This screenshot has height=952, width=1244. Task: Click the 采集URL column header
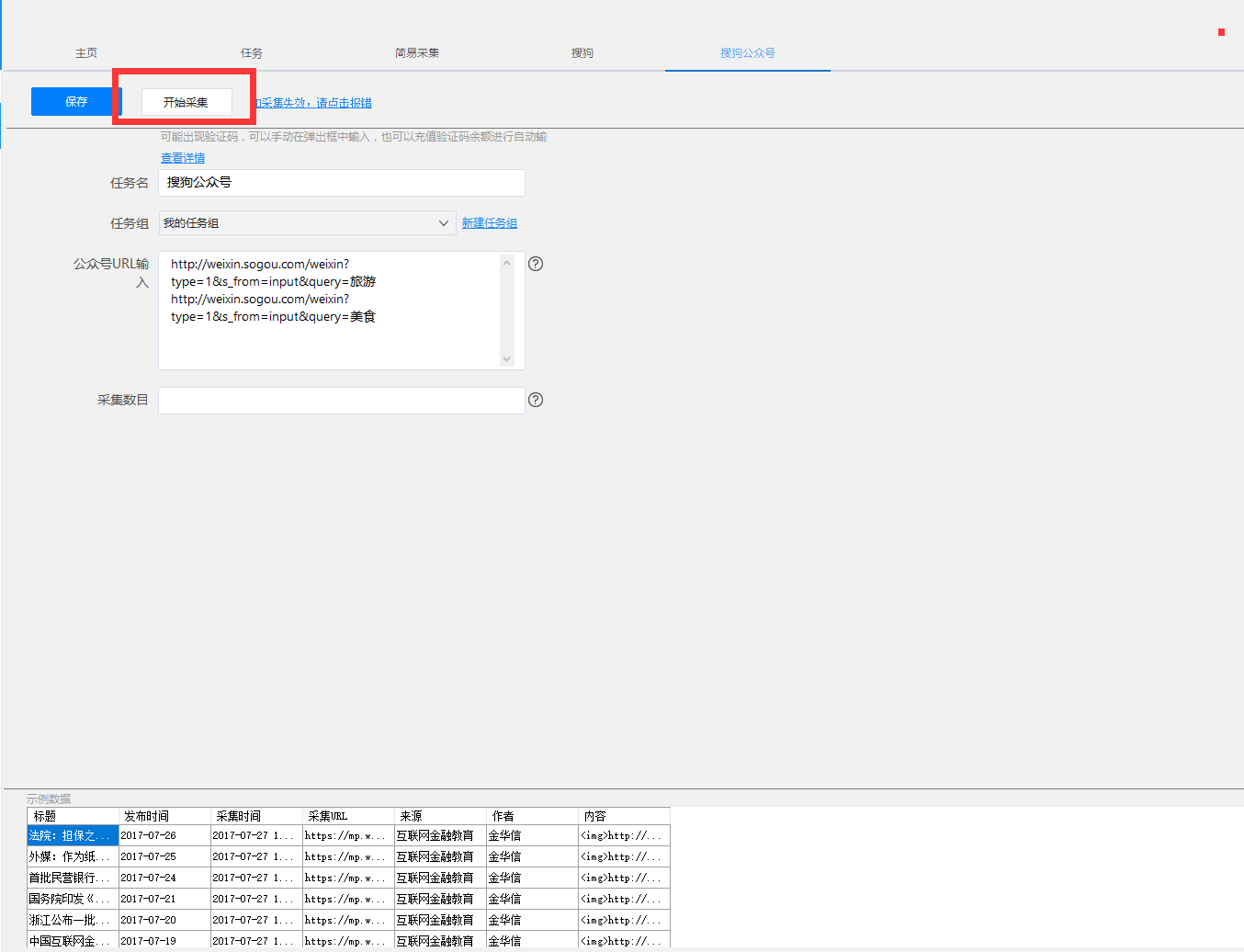point(349,816)
